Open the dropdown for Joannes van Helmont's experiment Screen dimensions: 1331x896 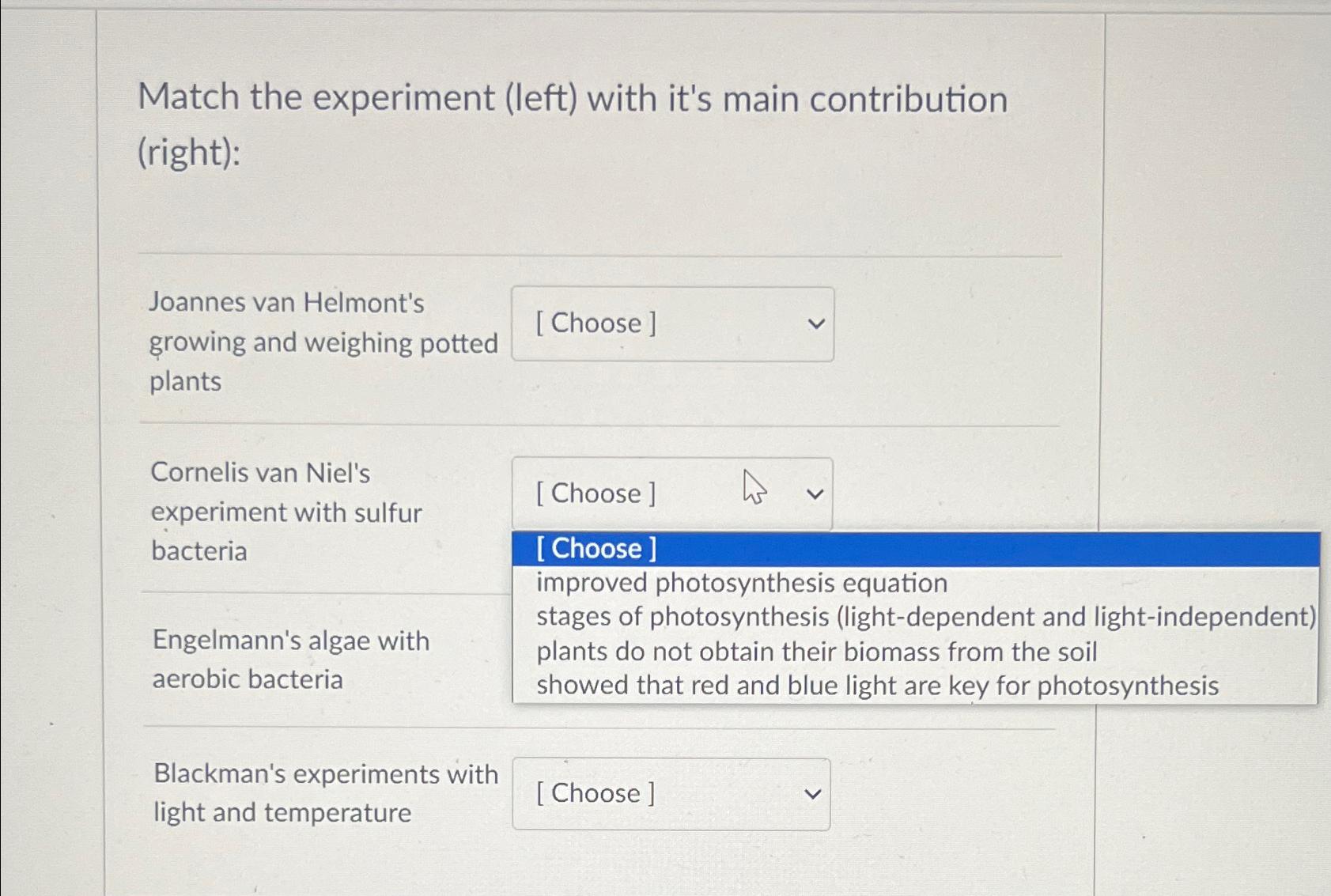(671, 324)
